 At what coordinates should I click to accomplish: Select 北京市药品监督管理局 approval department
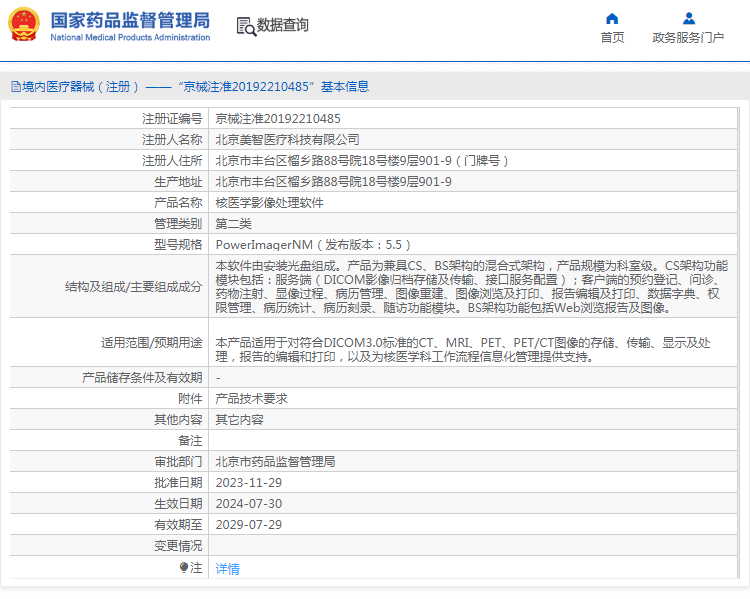tap(275, 462)
